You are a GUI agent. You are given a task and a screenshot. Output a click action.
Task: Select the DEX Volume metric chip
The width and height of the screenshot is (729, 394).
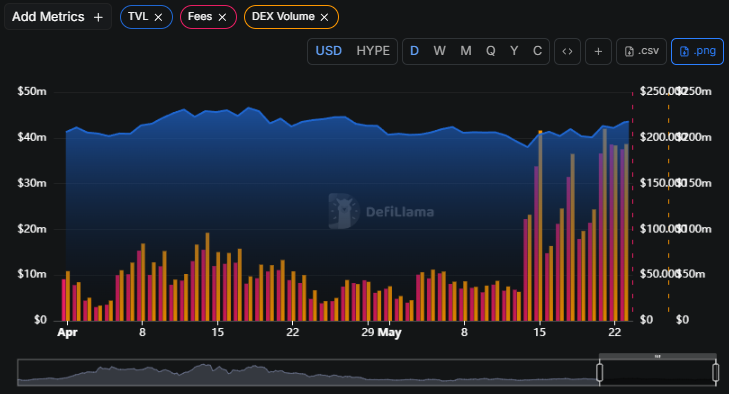[x=291, y=17]
